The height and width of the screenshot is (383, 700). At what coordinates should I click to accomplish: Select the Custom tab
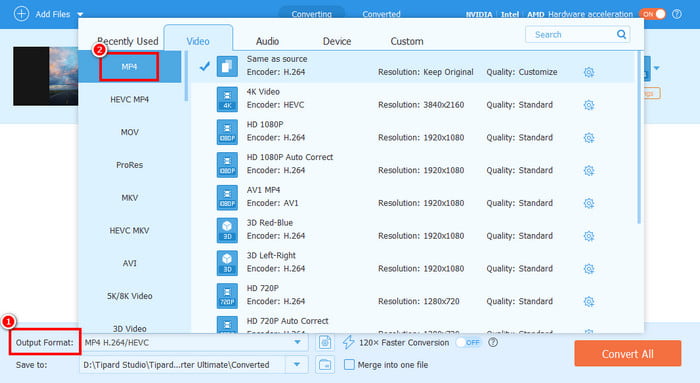(x=407, y=41)
